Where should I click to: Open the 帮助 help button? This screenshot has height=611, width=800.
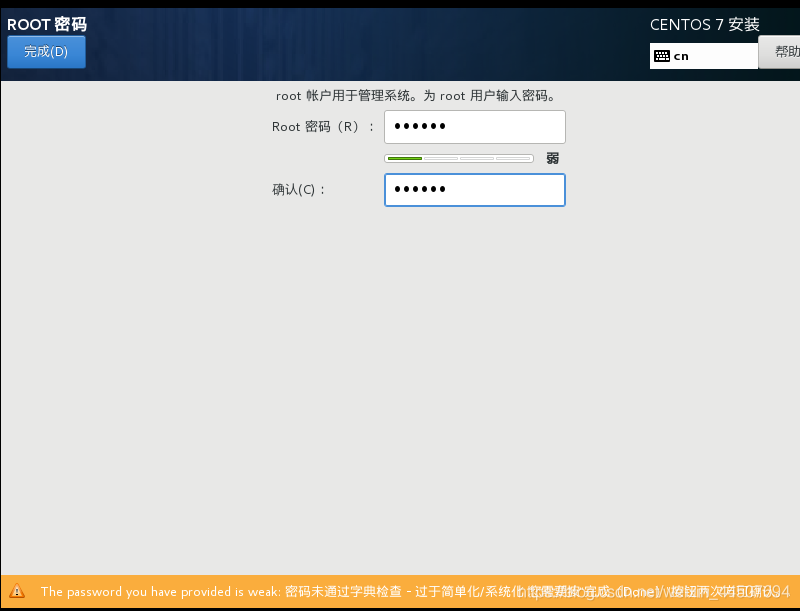click(x=779, y=52)
